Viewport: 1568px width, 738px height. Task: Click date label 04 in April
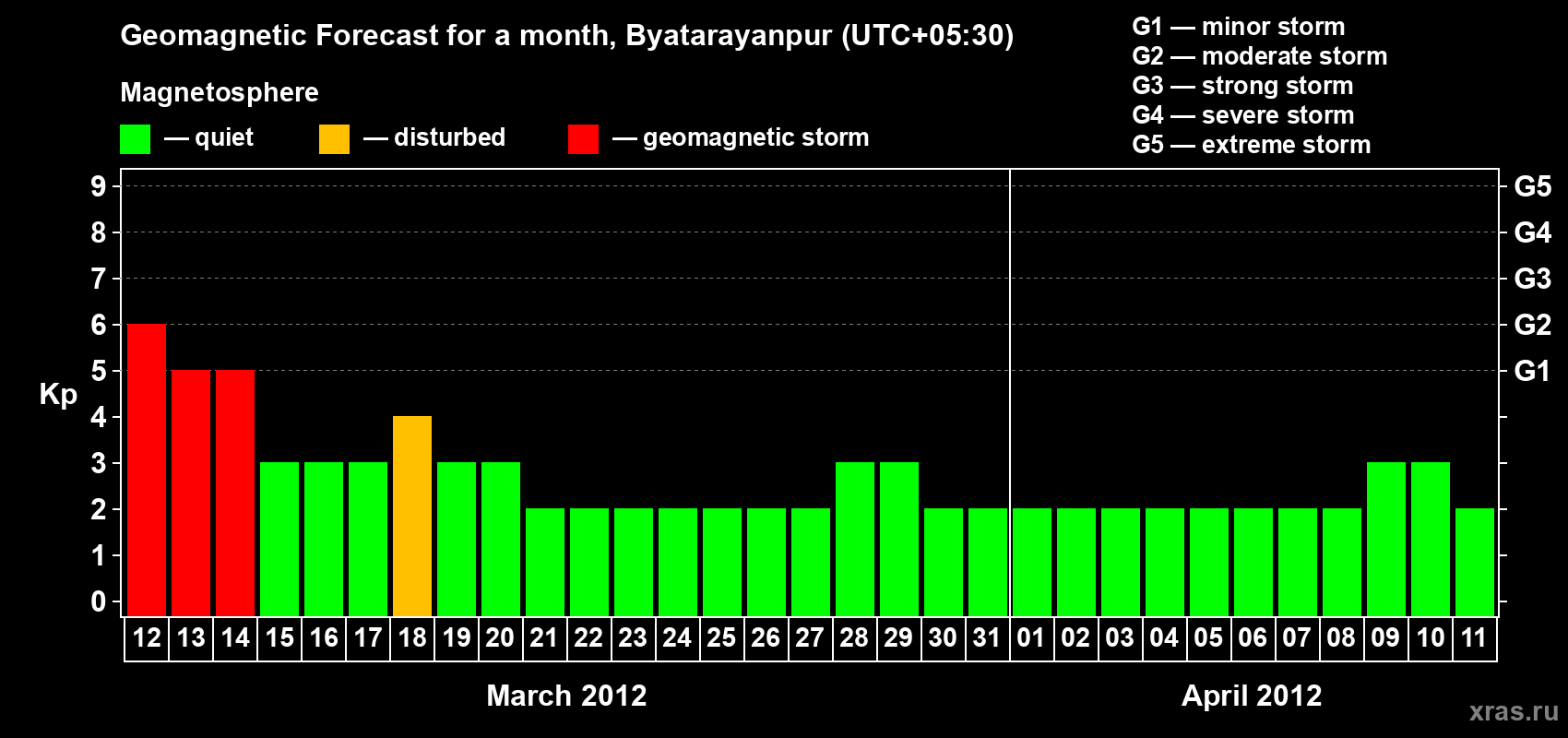click(x=1164, y=637)
